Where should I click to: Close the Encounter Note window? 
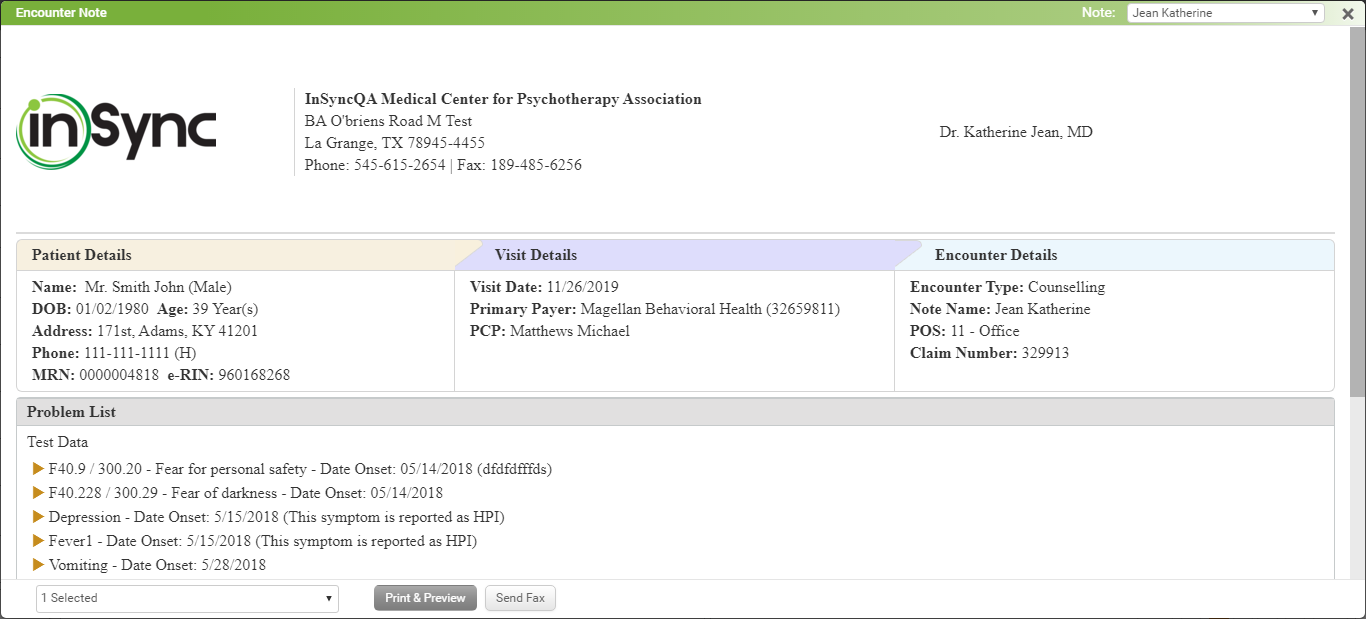click(1347, 13)
